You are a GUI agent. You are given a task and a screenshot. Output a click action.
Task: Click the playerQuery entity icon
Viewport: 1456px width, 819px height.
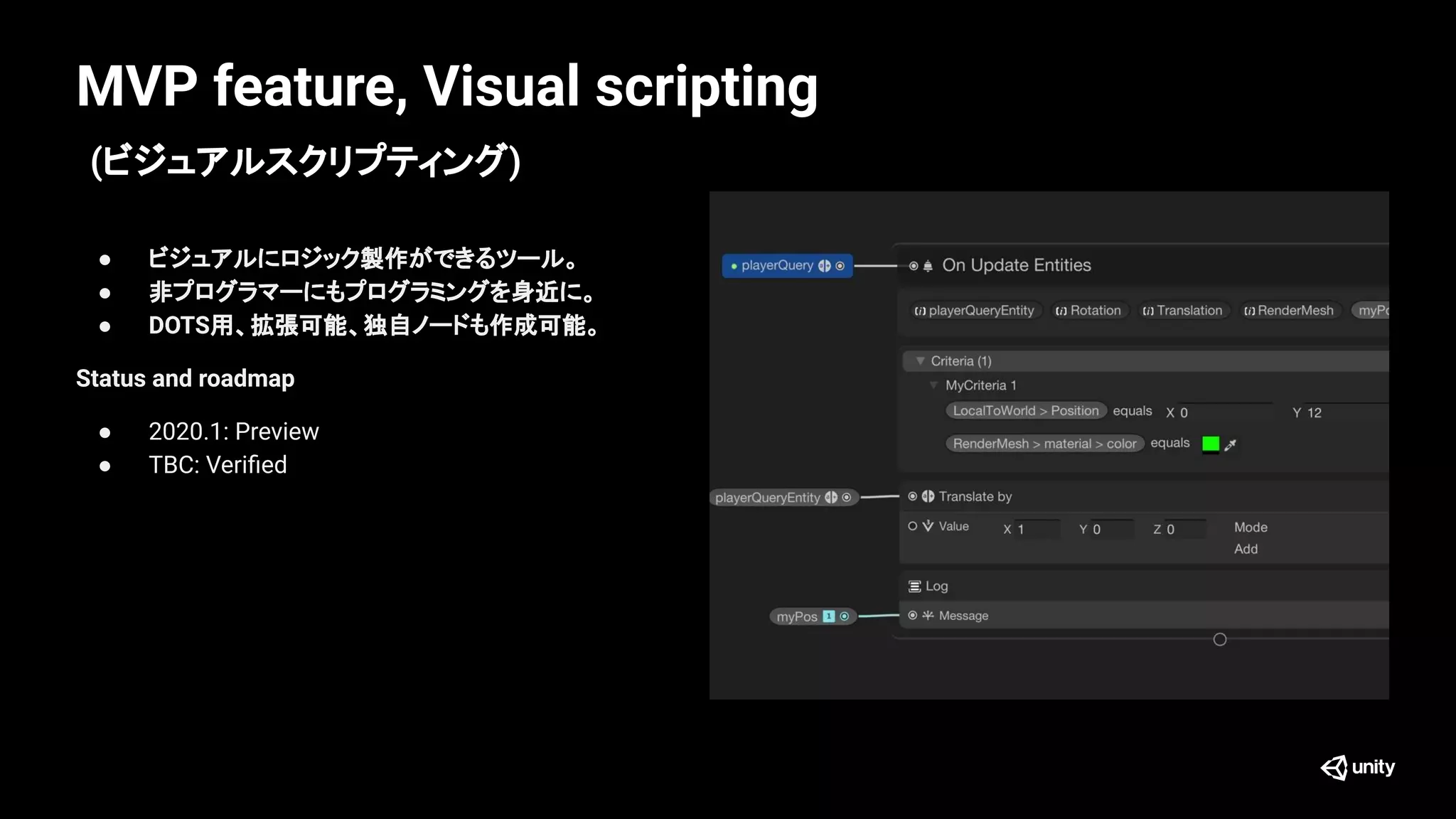coord(825,266)
